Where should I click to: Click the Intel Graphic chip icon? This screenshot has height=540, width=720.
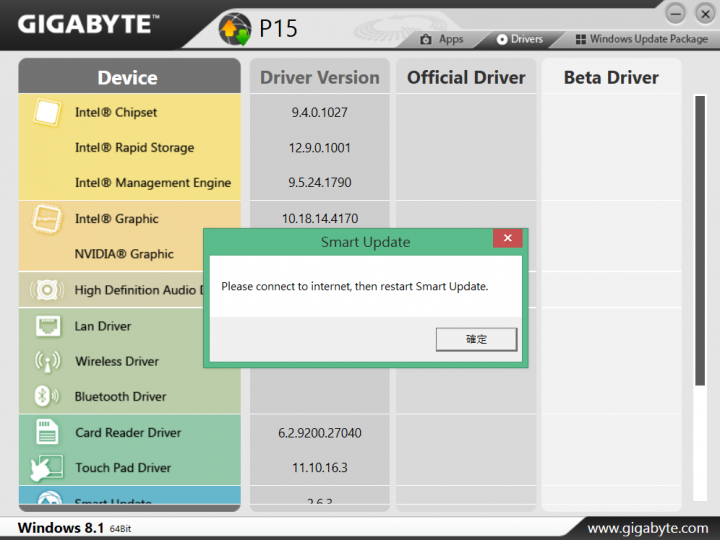pos(47,219)
